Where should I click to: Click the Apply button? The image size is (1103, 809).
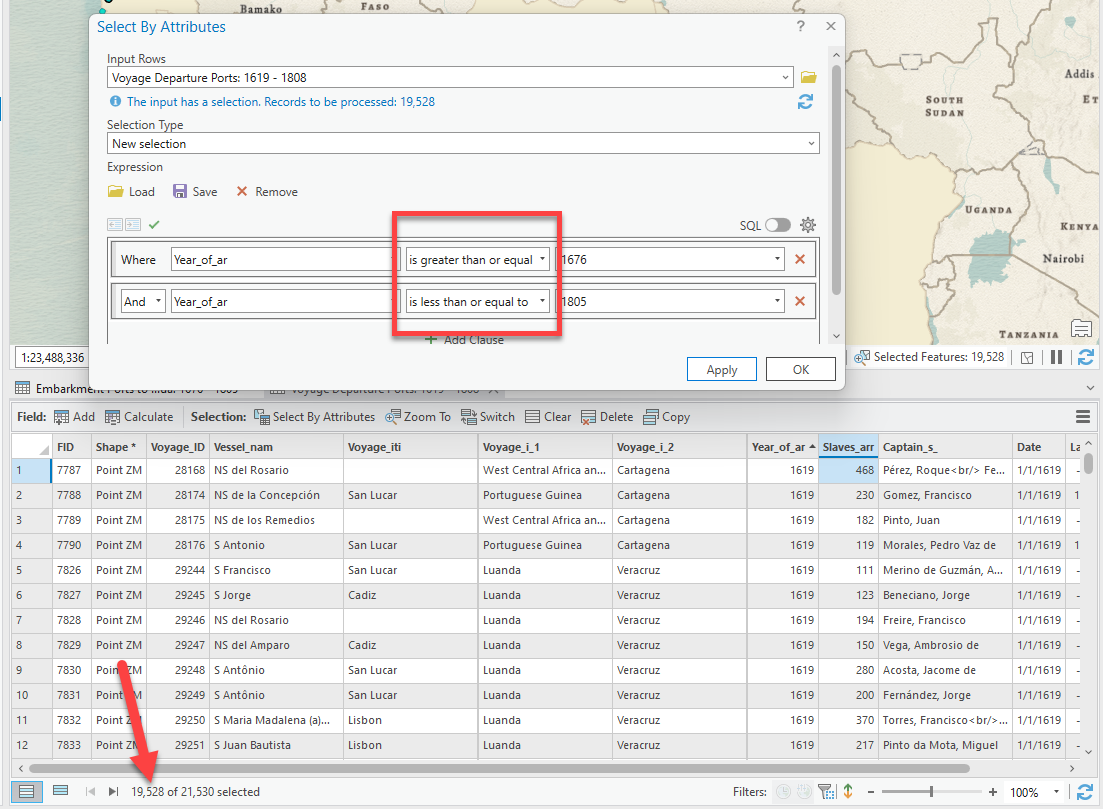[721, 370]
